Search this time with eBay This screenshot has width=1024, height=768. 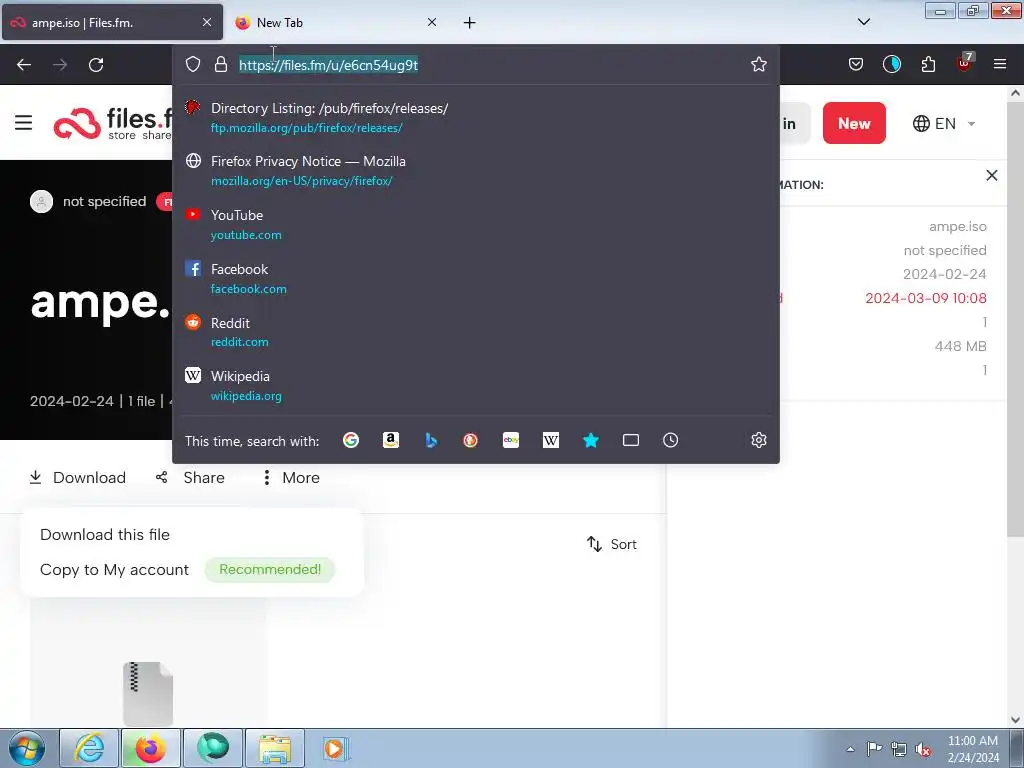[511, 440]
